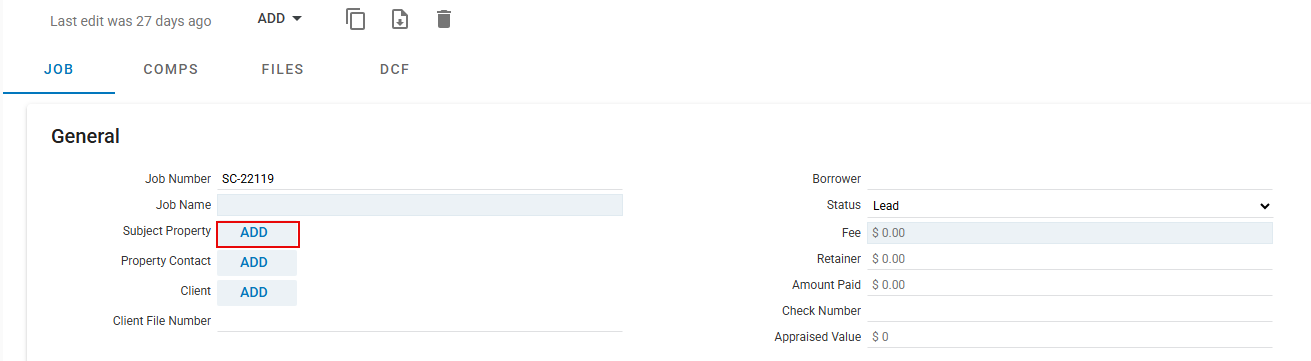
Task: Go to the DCF tab
Action: [395, 70]
